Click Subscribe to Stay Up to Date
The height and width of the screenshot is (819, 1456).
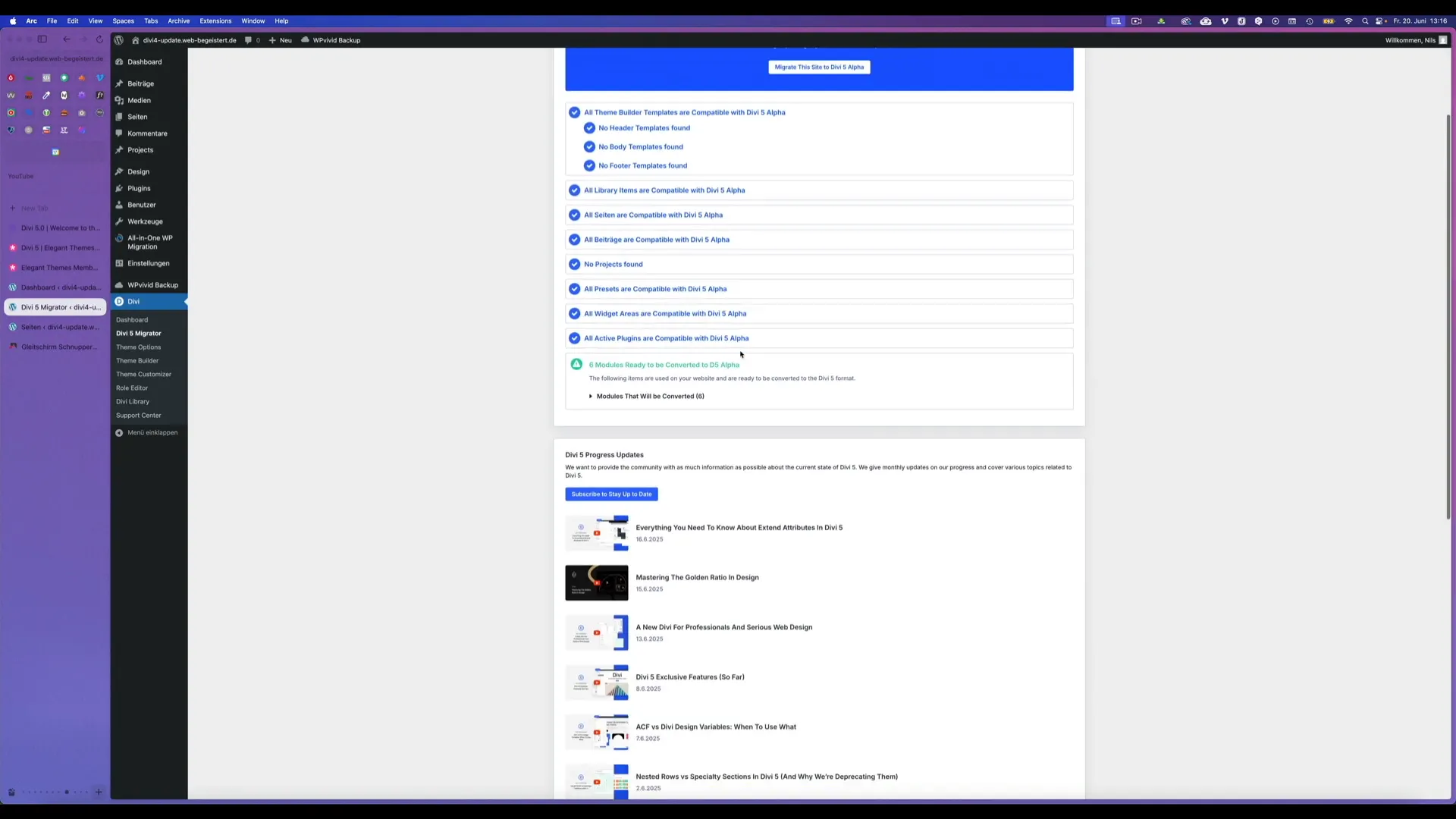(611, 494)
